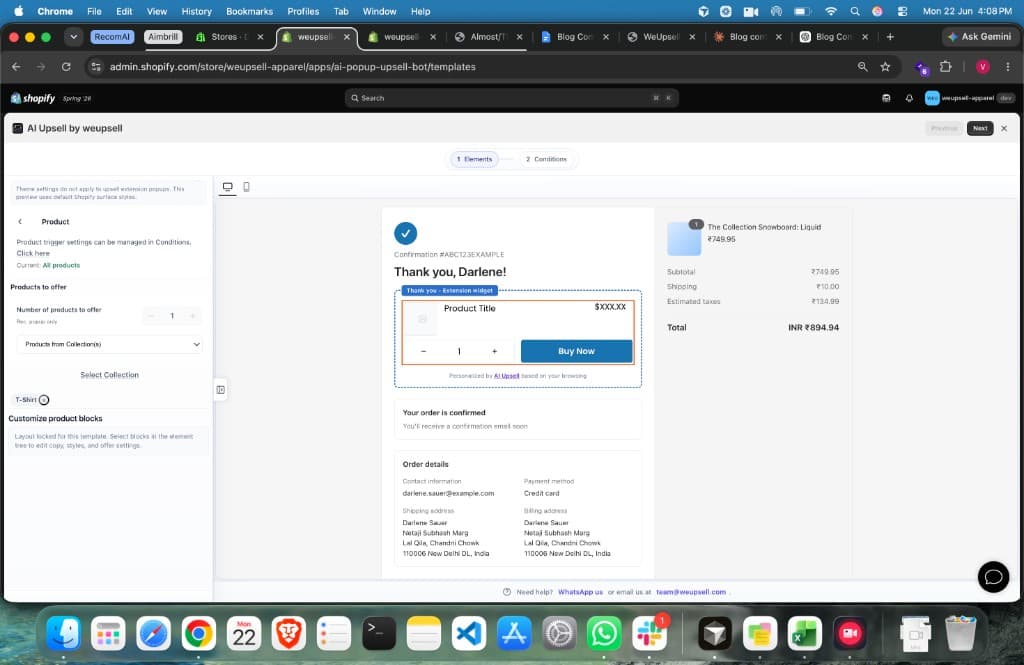The width and height of the screenshot is (1024, 665).
Task: Click the Shopify search field
Action: click(x=511, y=98)
